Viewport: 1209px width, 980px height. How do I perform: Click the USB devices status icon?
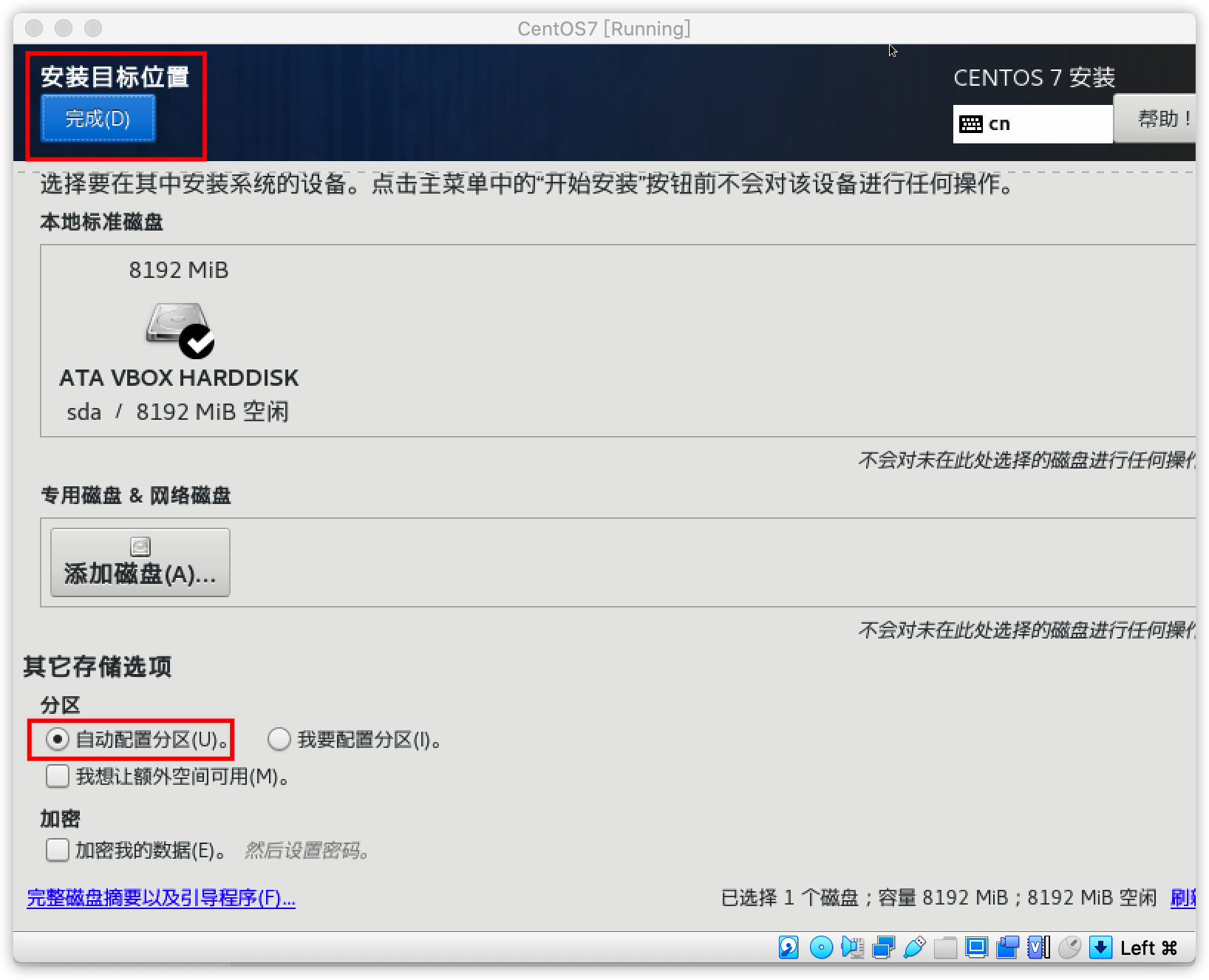tap(914, 947)
